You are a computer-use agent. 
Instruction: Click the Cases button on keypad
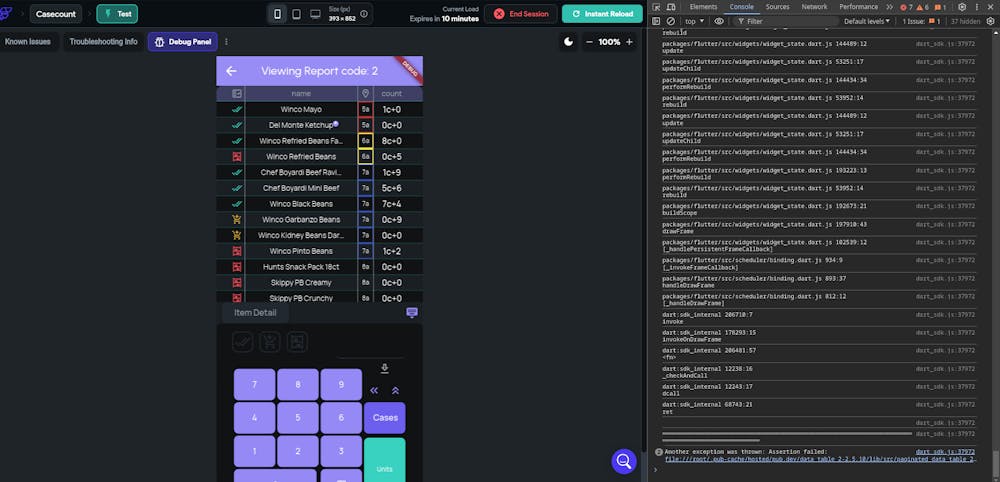(x=385, y=418)
